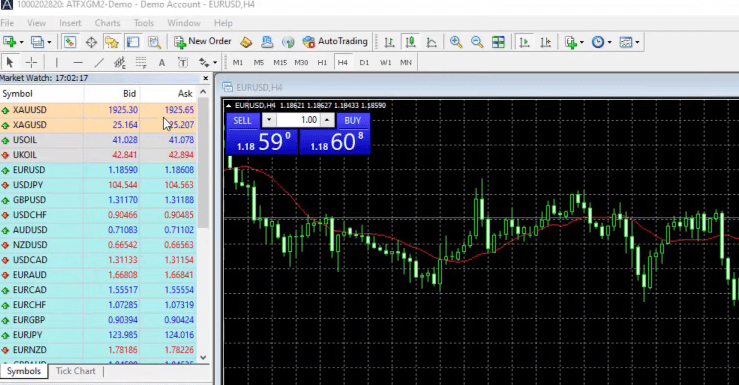Open the Charts menu
Image resolution: width=739 pixels, height=385 pixels.
107,23
